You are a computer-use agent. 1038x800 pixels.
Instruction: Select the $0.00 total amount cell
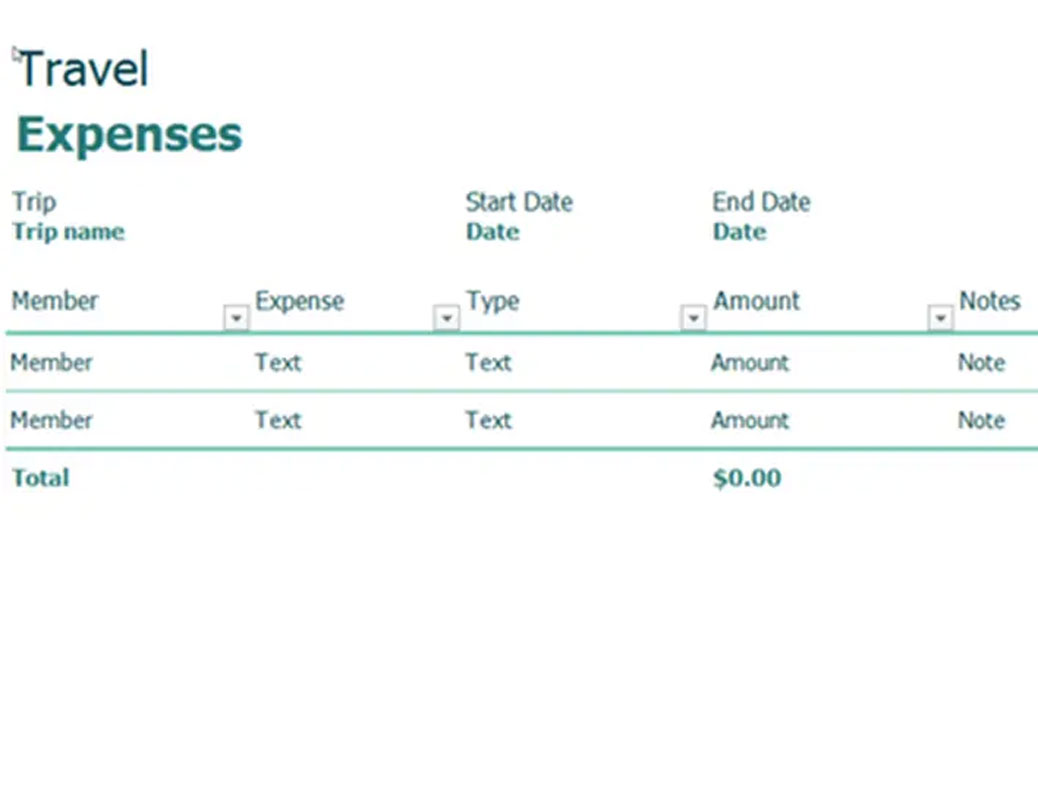pyautogui.click(x=747, y=478)
